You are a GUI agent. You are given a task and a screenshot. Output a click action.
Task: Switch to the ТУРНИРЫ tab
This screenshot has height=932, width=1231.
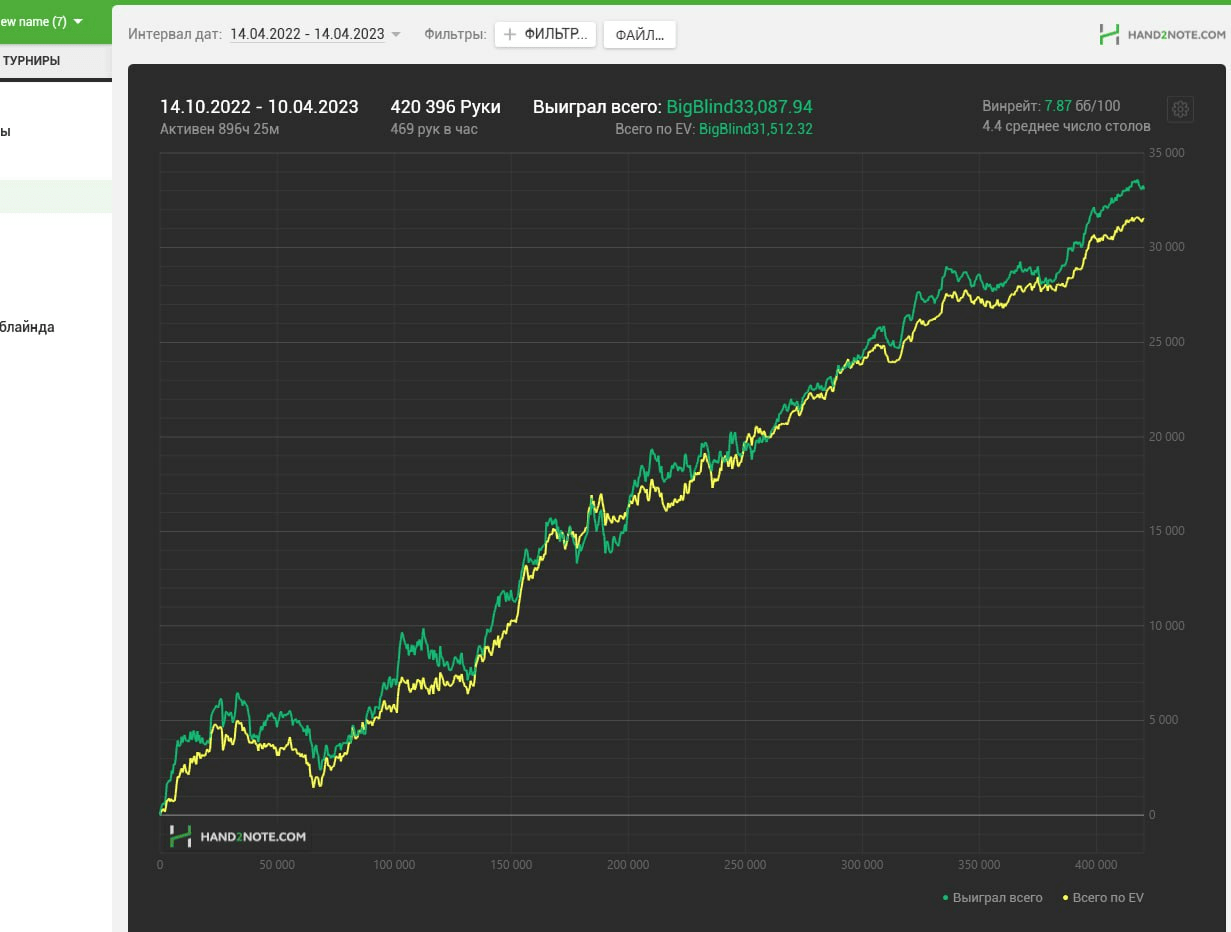click(32, 61)
